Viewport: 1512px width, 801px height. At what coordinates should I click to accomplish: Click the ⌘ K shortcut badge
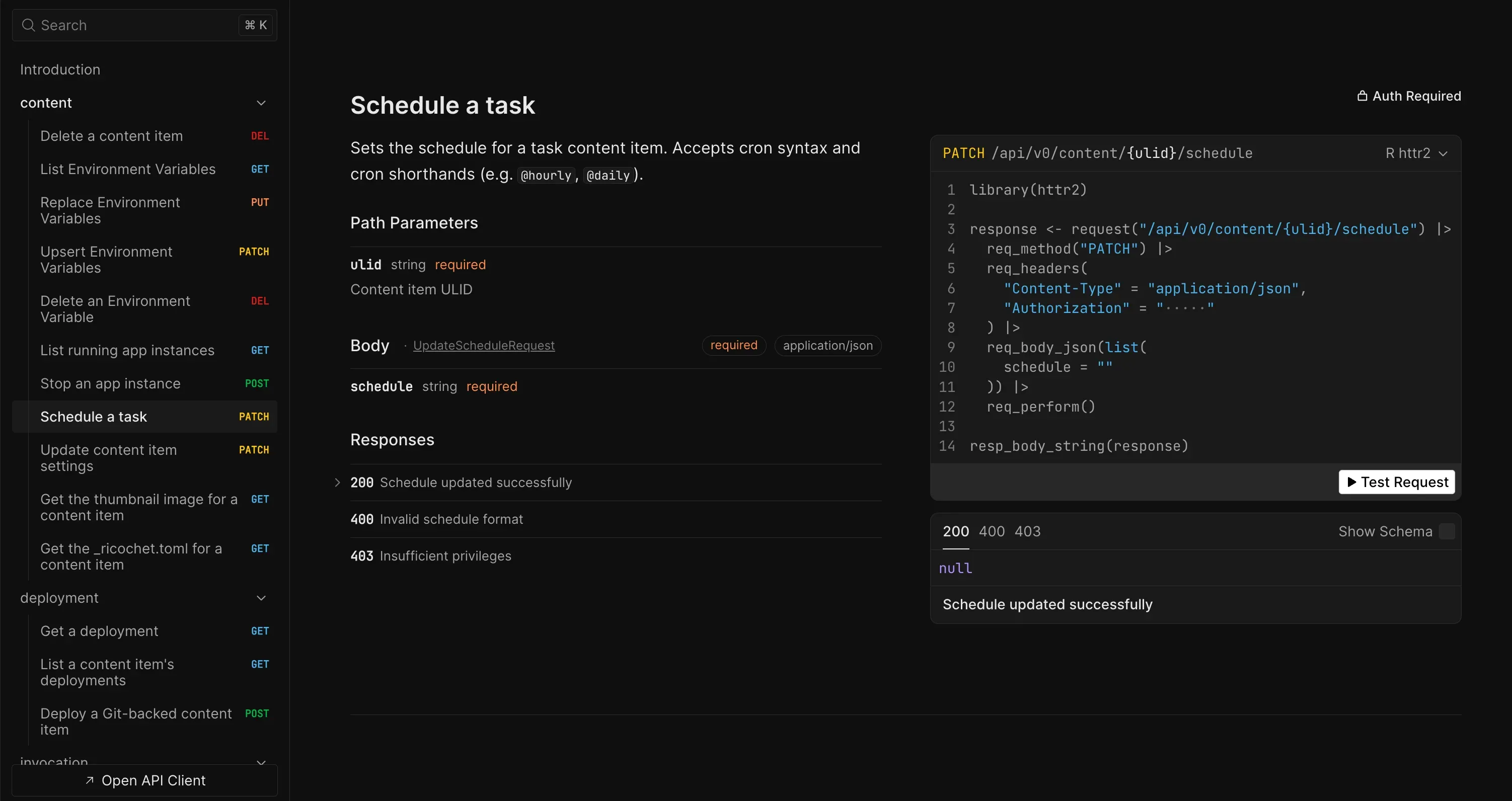click(255, 25)
